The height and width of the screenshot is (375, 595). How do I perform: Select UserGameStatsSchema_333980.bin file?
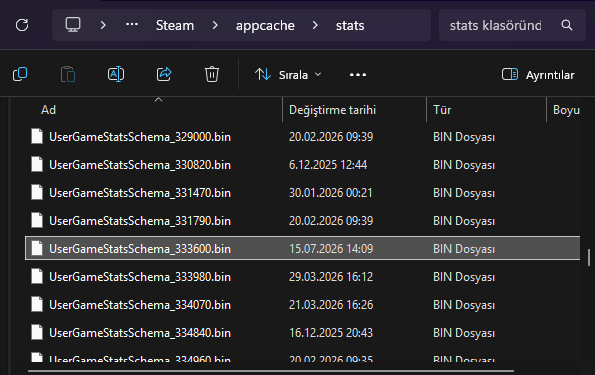(x=302, y=277)
